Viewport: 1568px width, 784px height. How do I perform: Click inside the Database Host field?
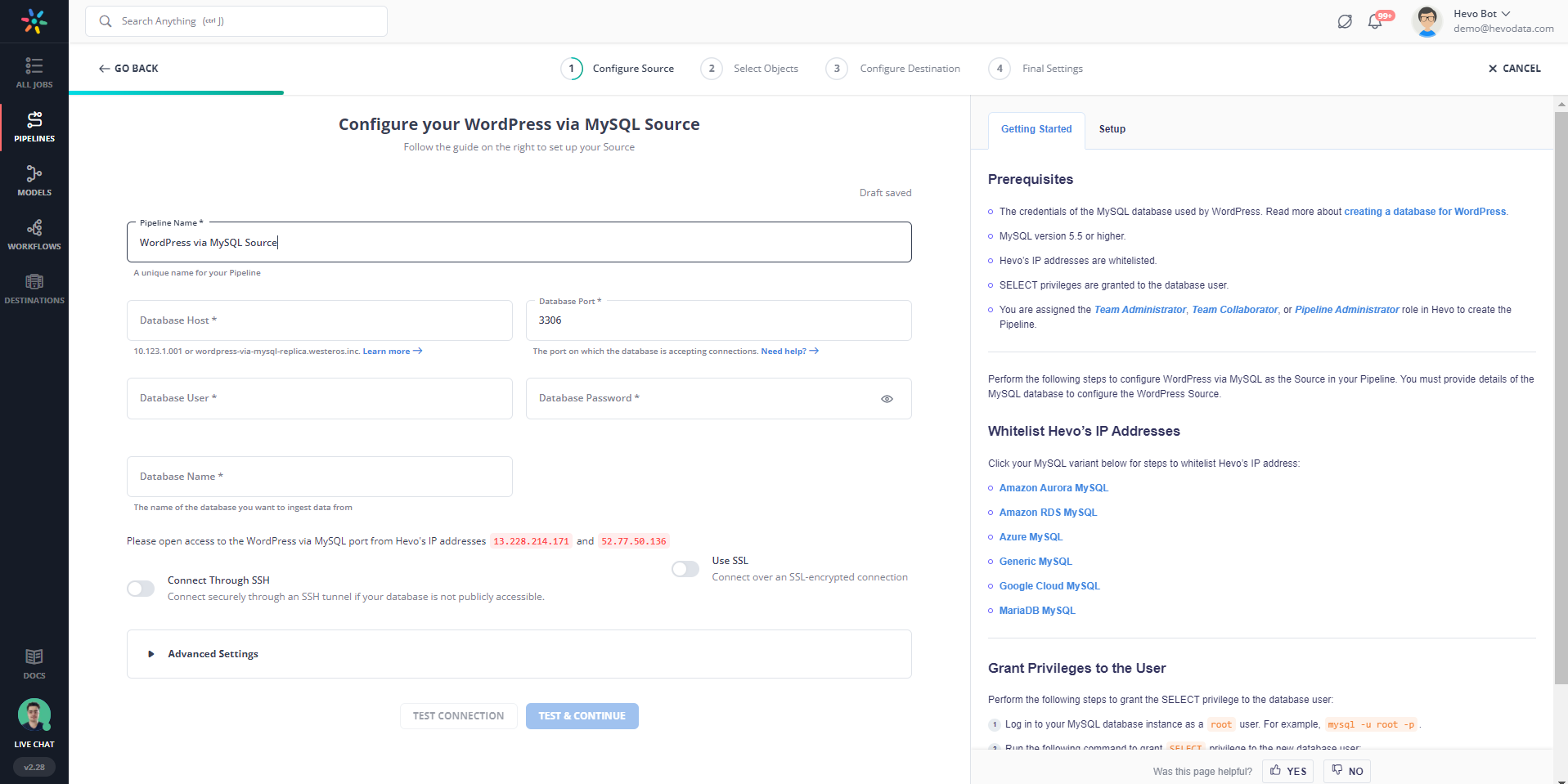click(x=319, y=320)
